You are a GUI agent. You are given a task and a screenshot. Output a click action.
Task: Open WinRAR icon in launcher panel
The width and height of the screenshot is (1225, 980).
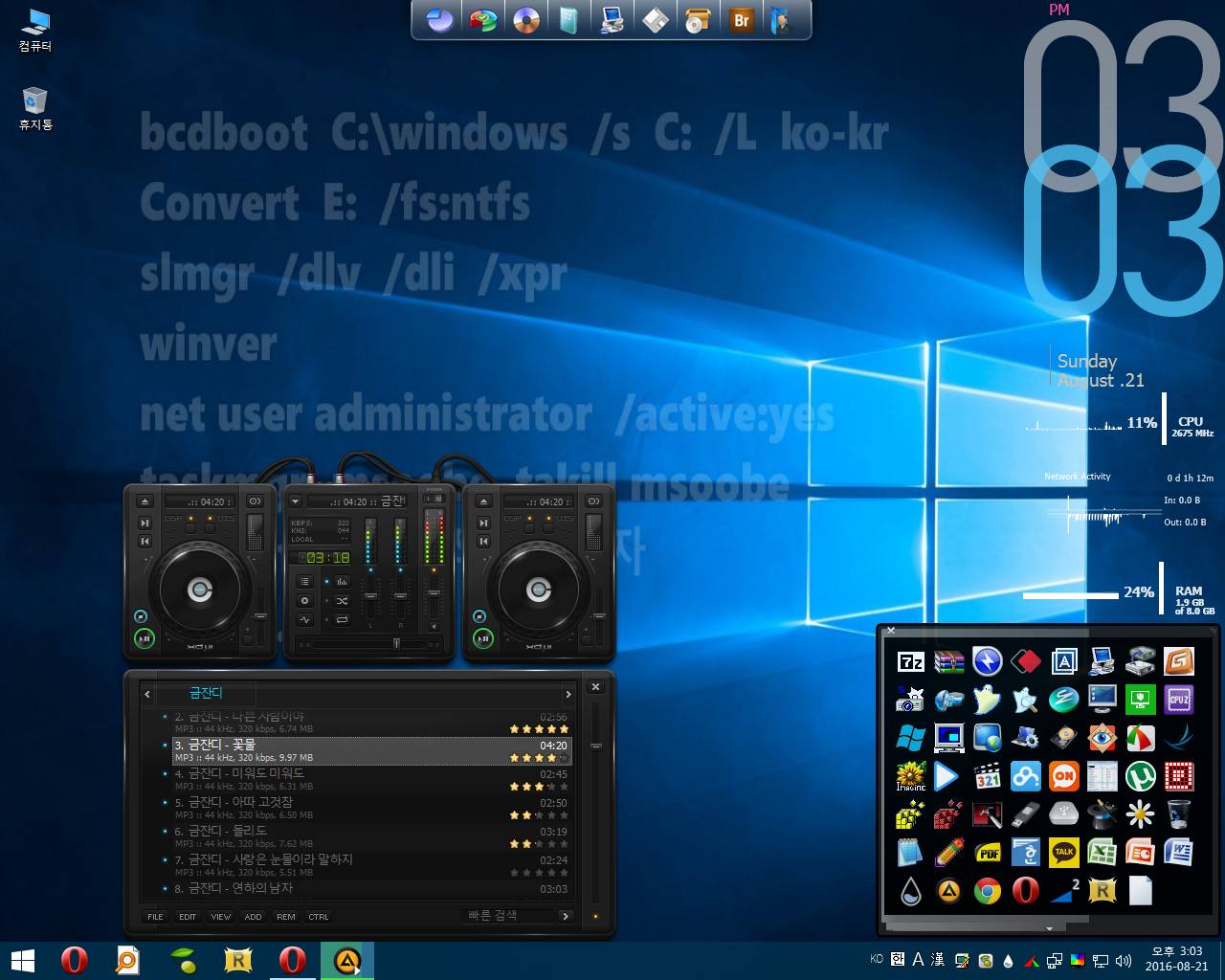point(948,661)
